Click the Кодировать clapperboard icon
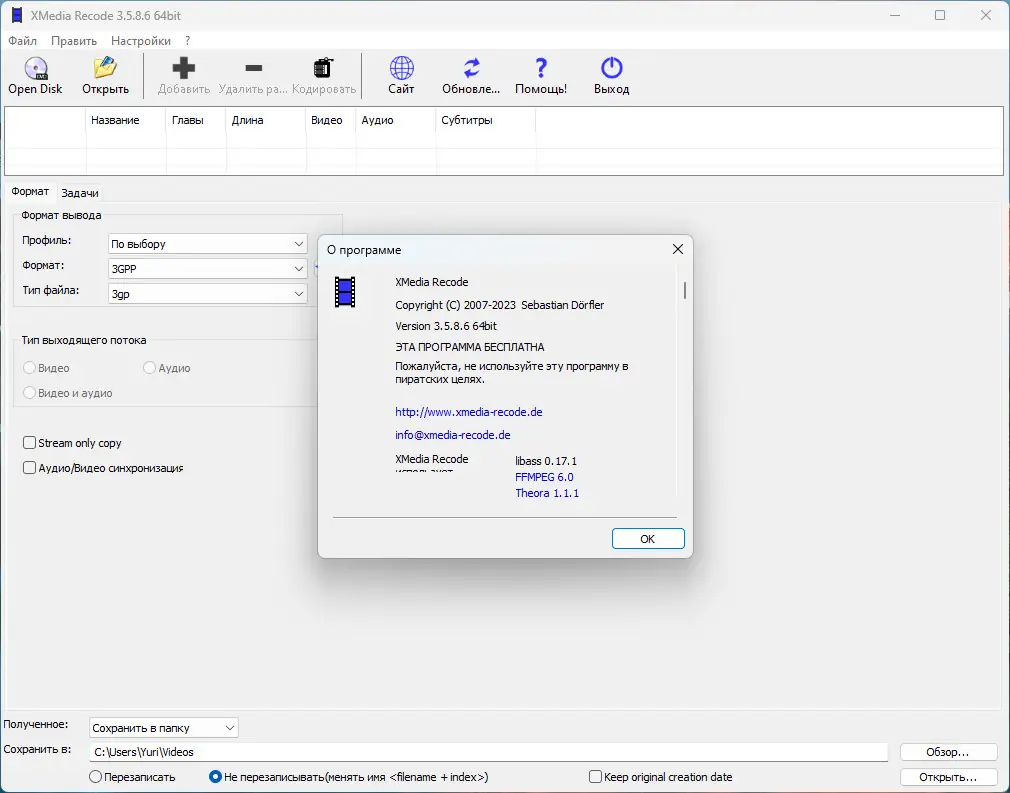Screen dimensions: 1010x793 point(323,68)
